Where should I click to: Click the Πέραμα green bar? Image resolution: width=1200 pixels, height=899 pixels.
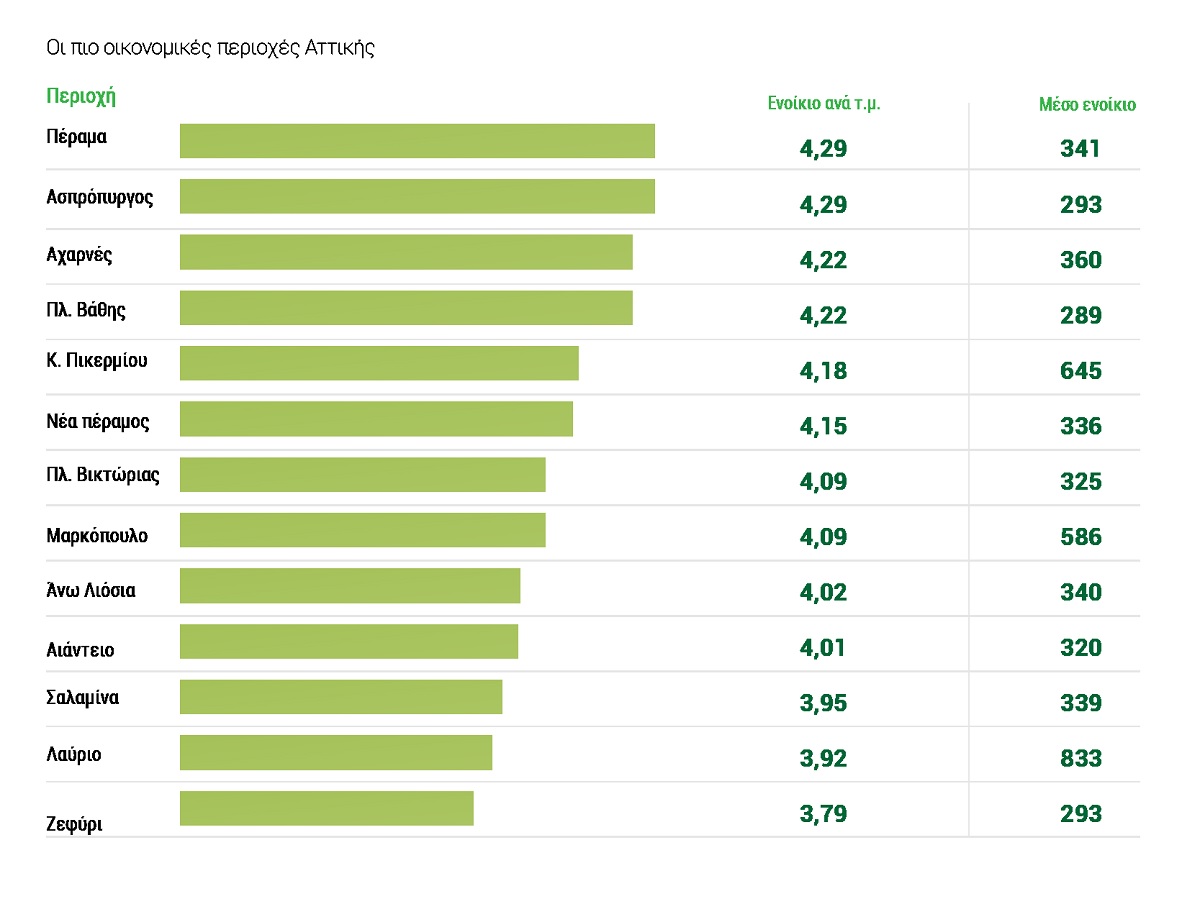coord(417,141)
